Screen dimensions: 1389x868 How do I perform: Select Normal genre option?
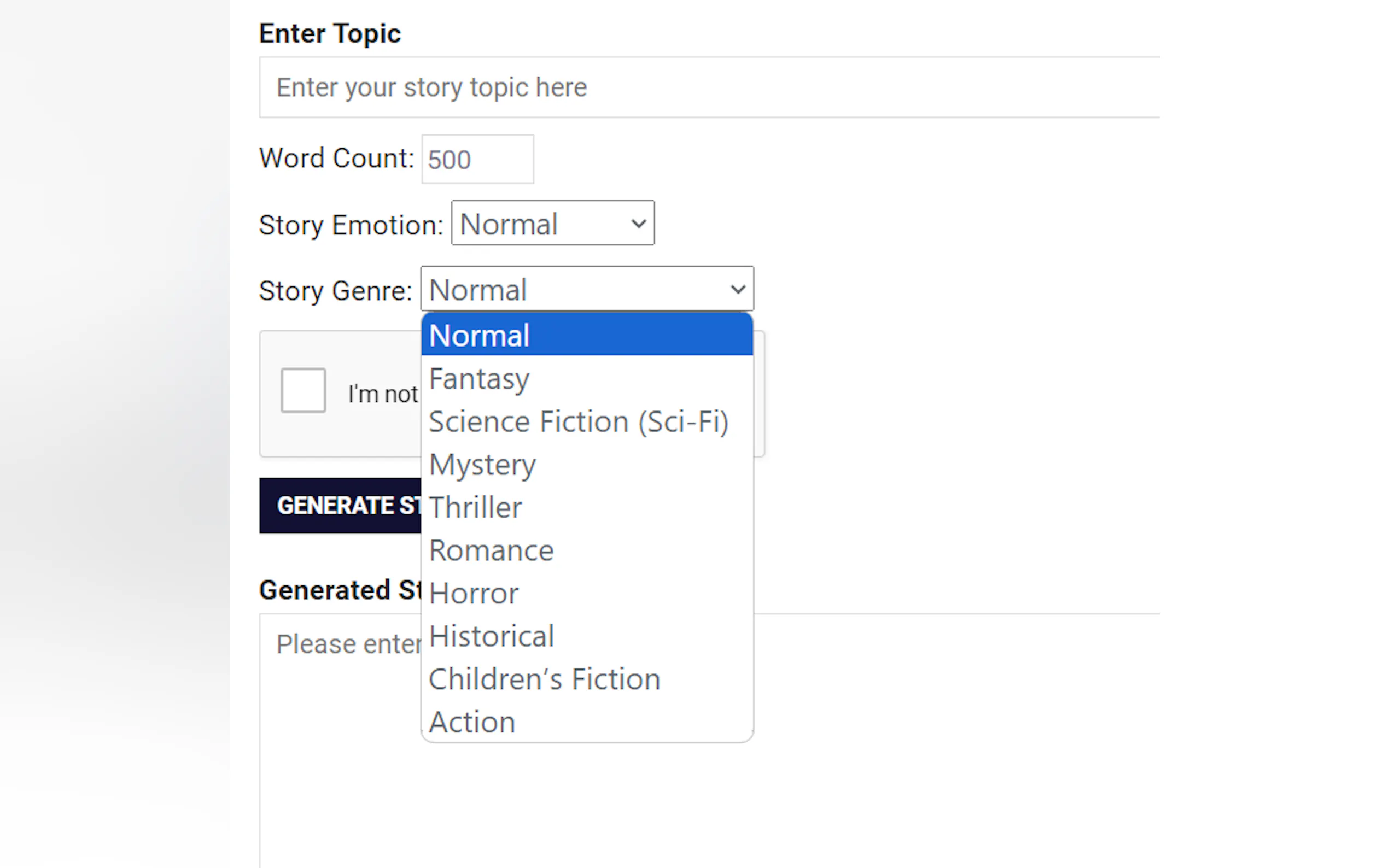pyautogui.click(x=586, y=335)
